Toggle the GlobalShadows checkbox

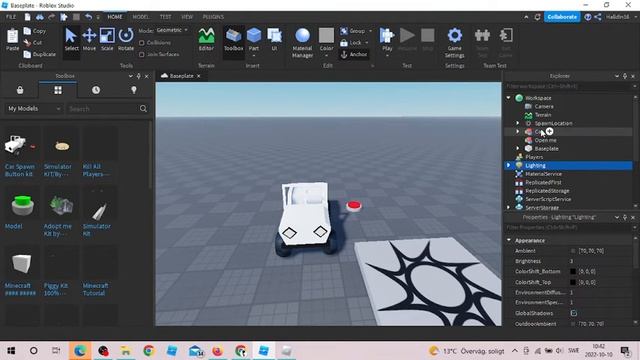pos(573,313)
